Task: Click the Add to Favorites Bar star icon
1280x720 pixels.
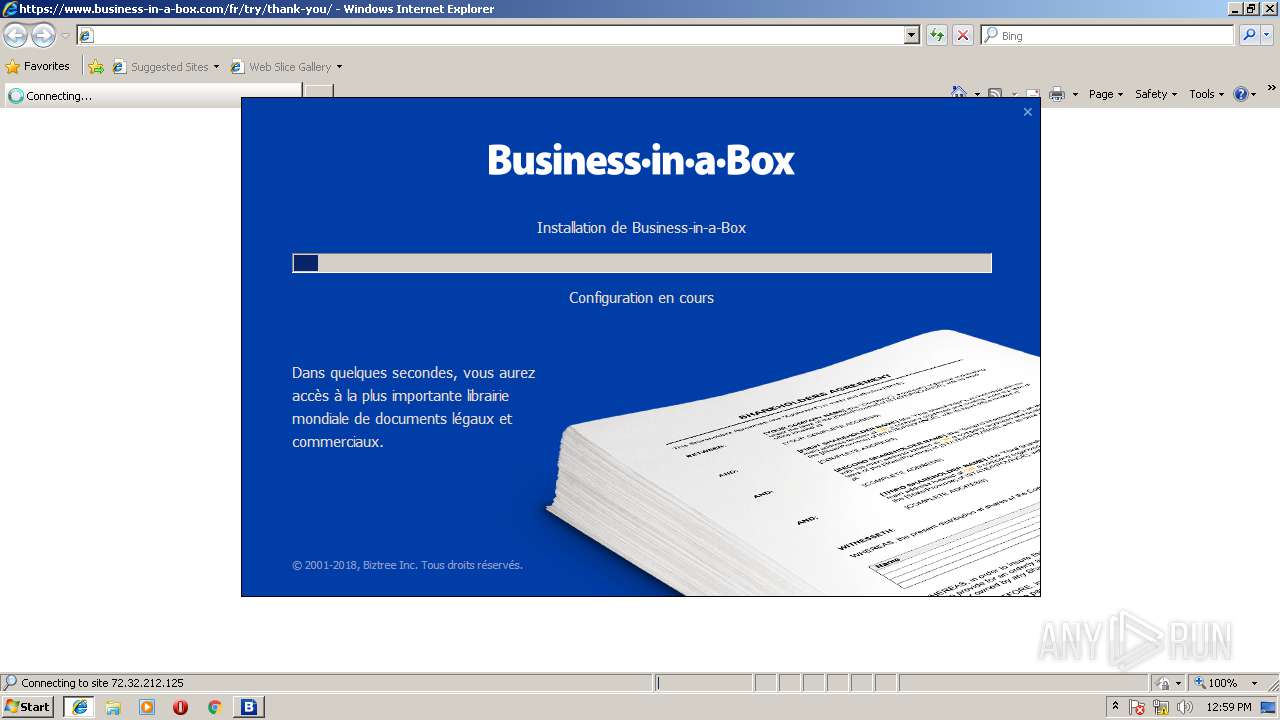Action: (96, 67)
